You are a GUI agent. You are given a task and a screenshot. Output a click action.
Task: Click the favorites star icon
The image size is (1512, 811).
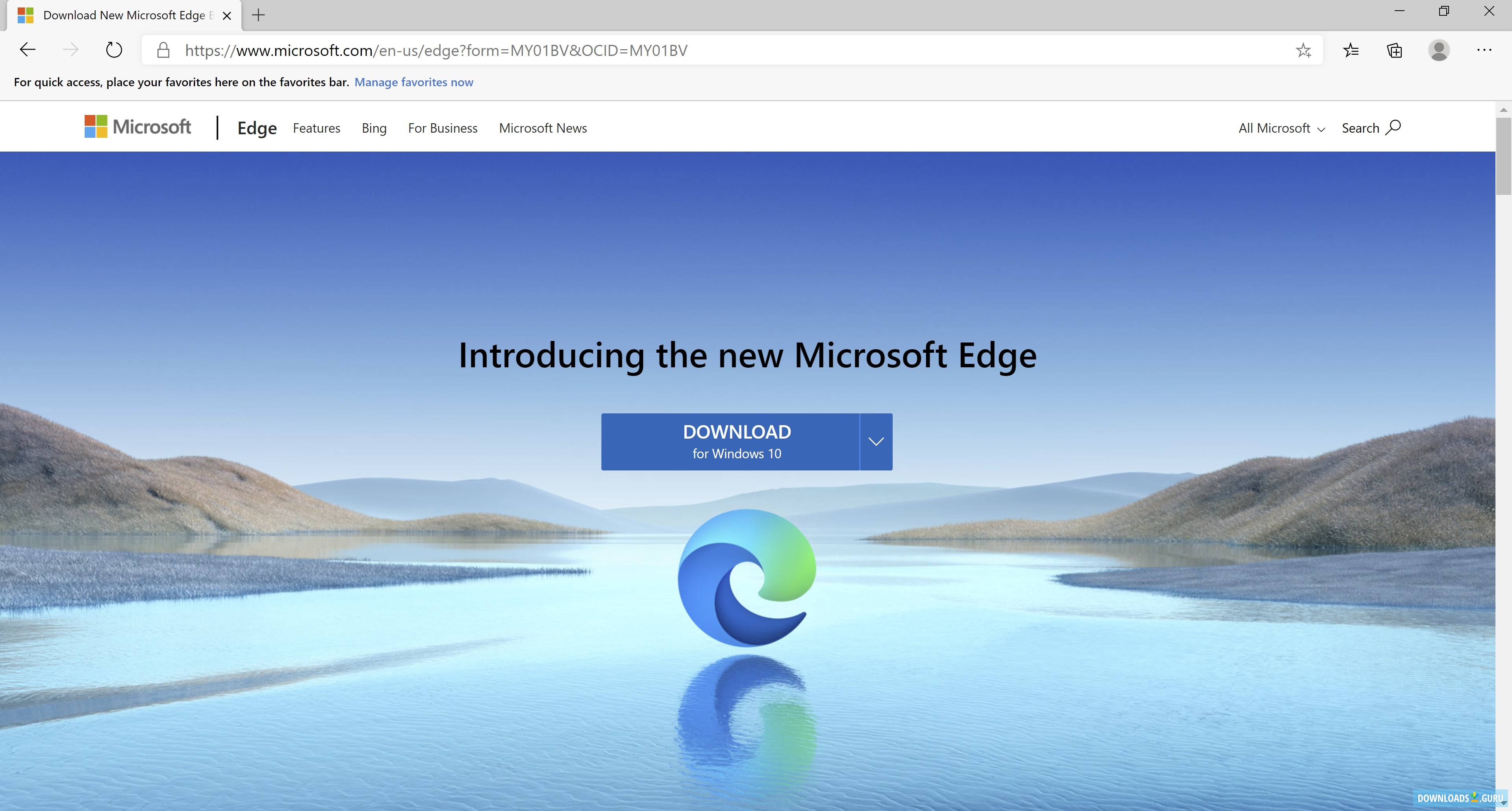pos(1304,50)
